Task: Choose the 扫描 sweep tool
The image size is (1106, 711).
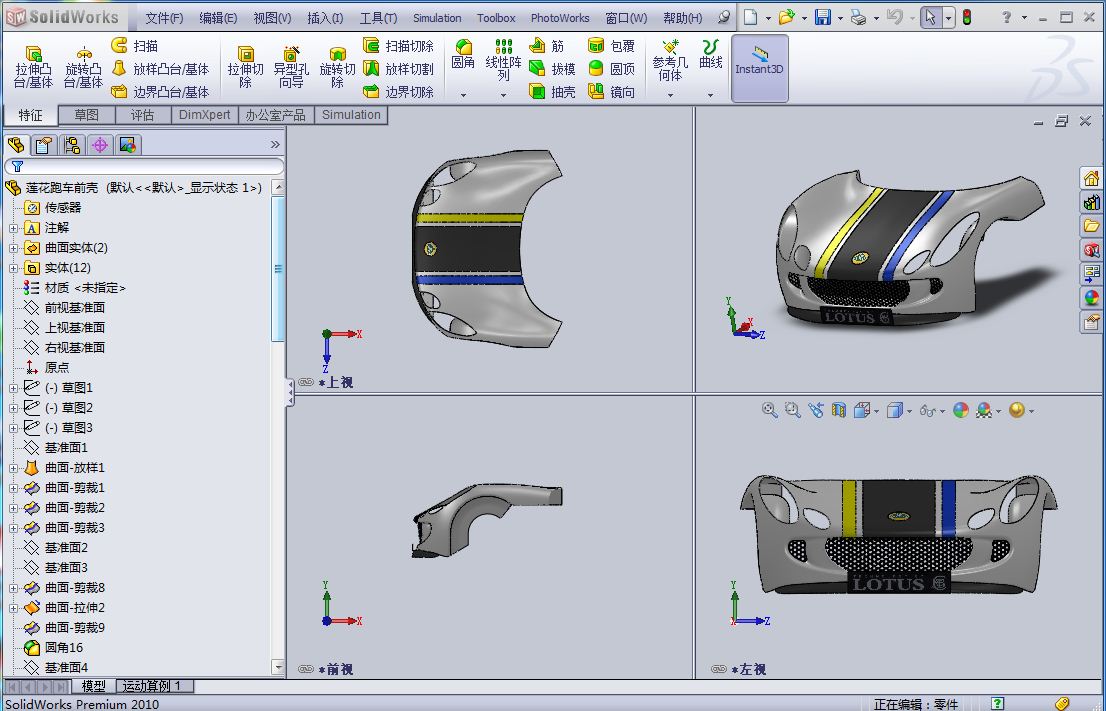Action: coord(135,46)
